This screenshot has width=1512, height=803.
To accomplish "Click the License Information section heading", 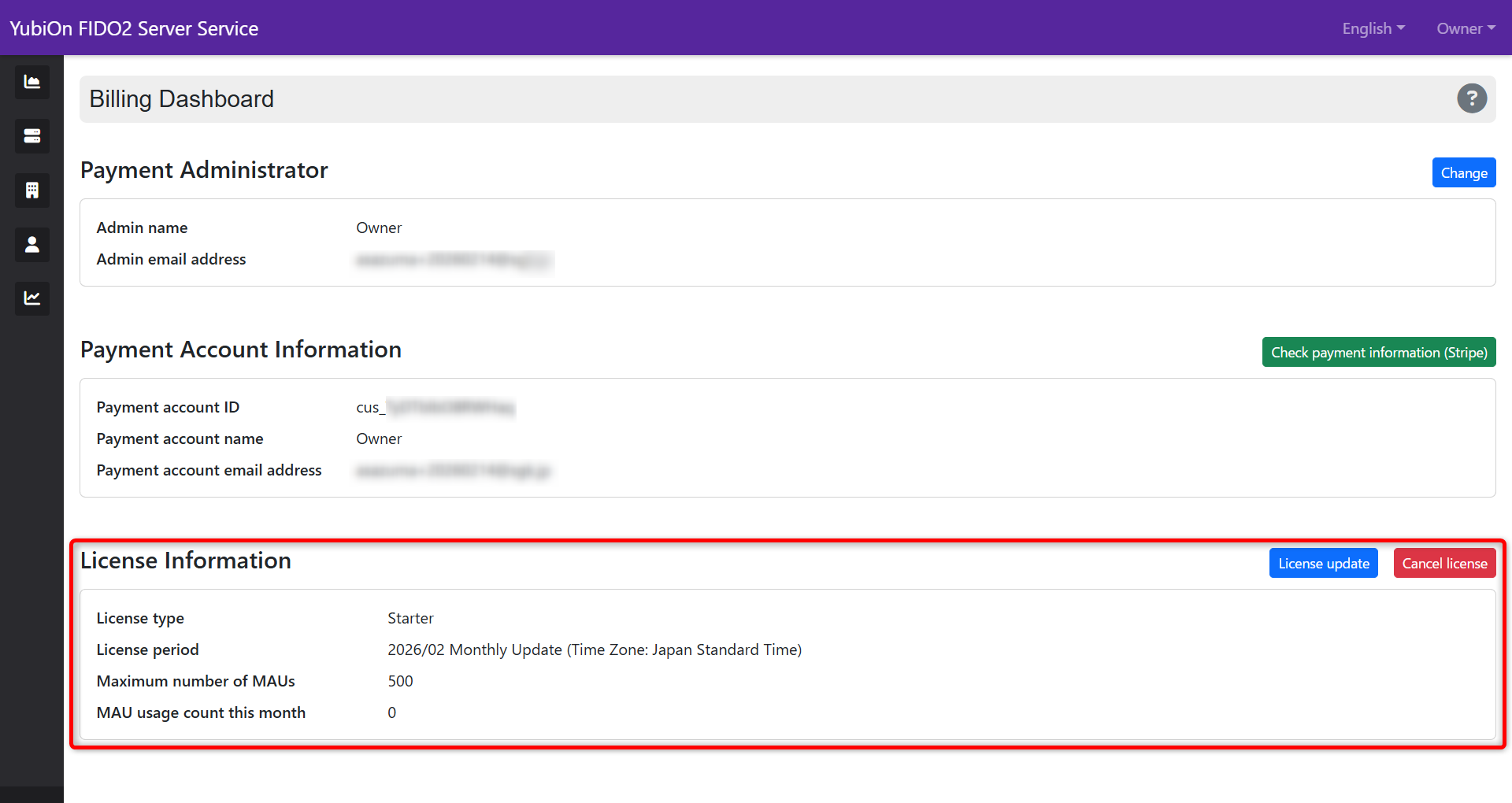I will click(186, 561).
